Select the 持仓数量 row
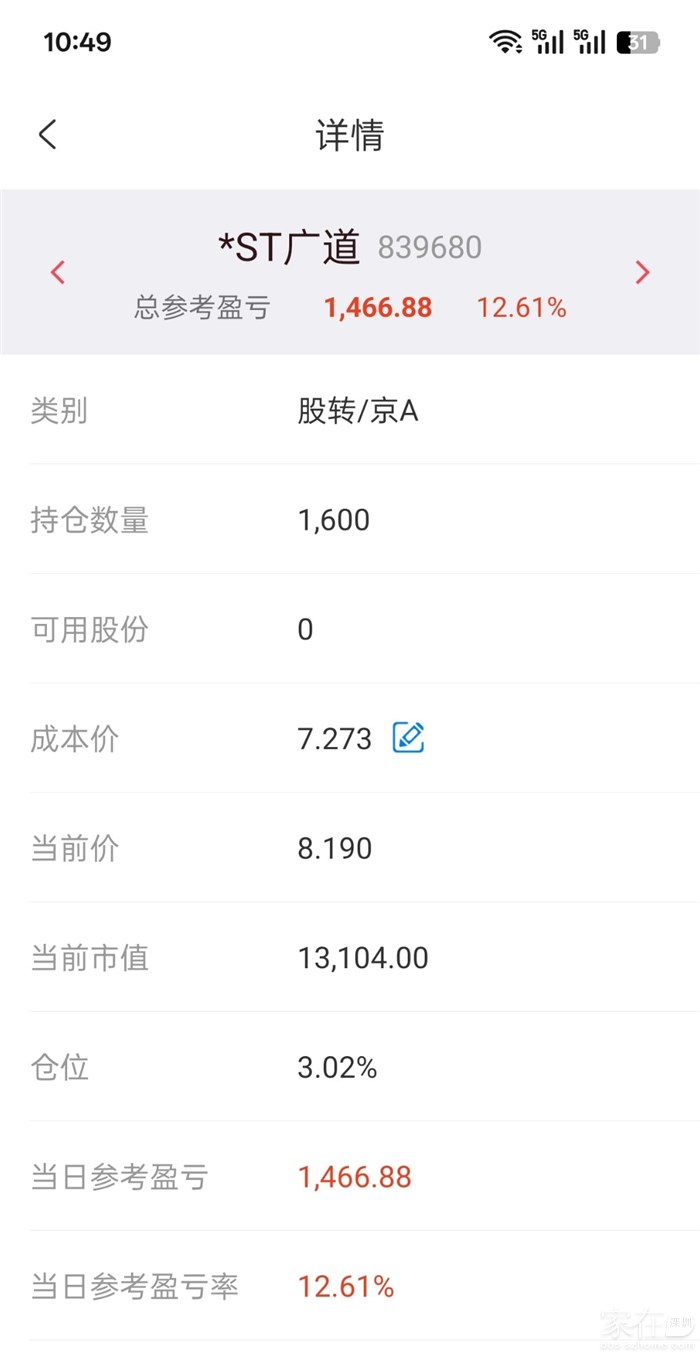The image size is (700, 1353). coord(350,520)
